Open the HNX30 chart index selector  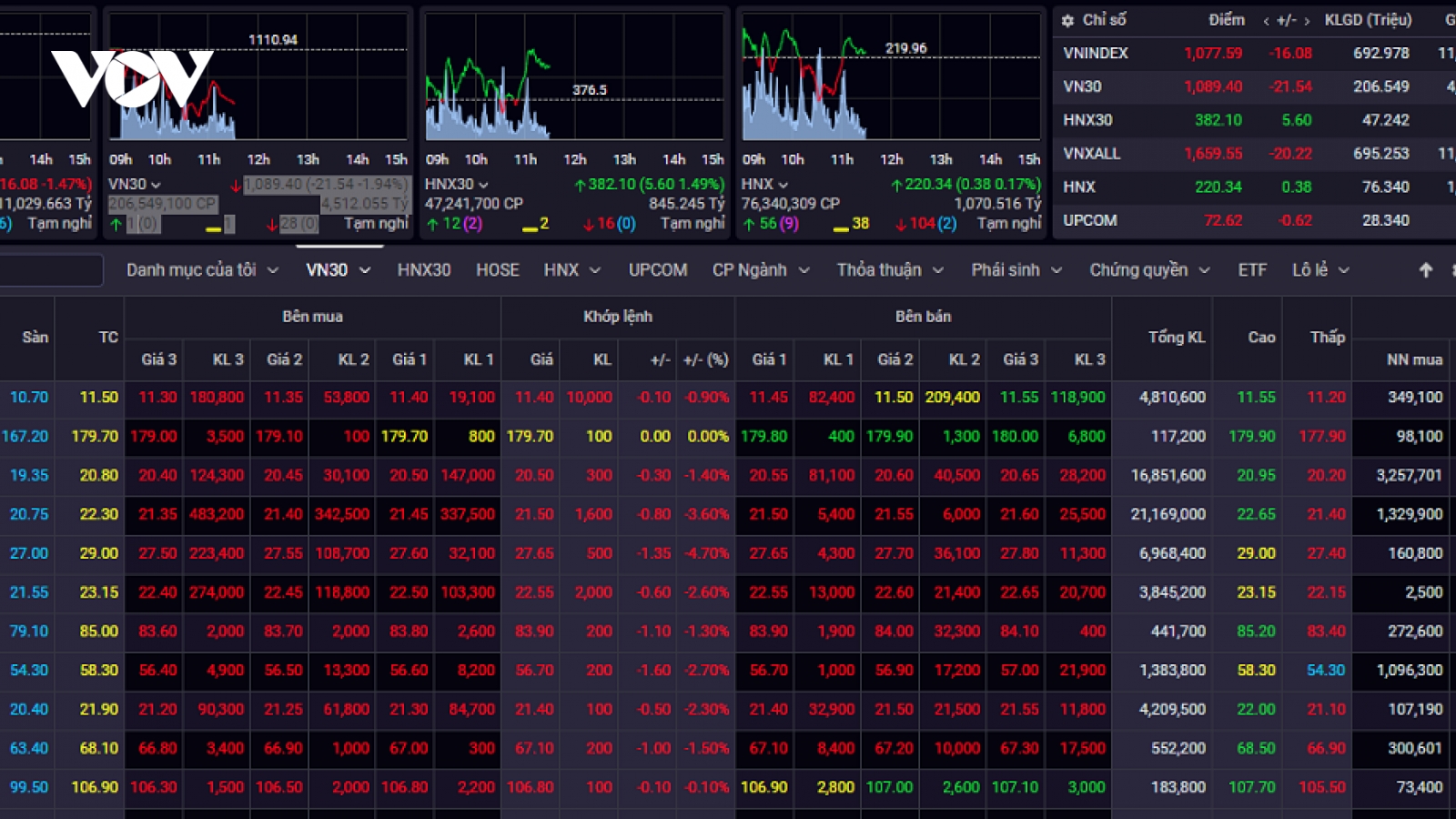click(457, 184)
